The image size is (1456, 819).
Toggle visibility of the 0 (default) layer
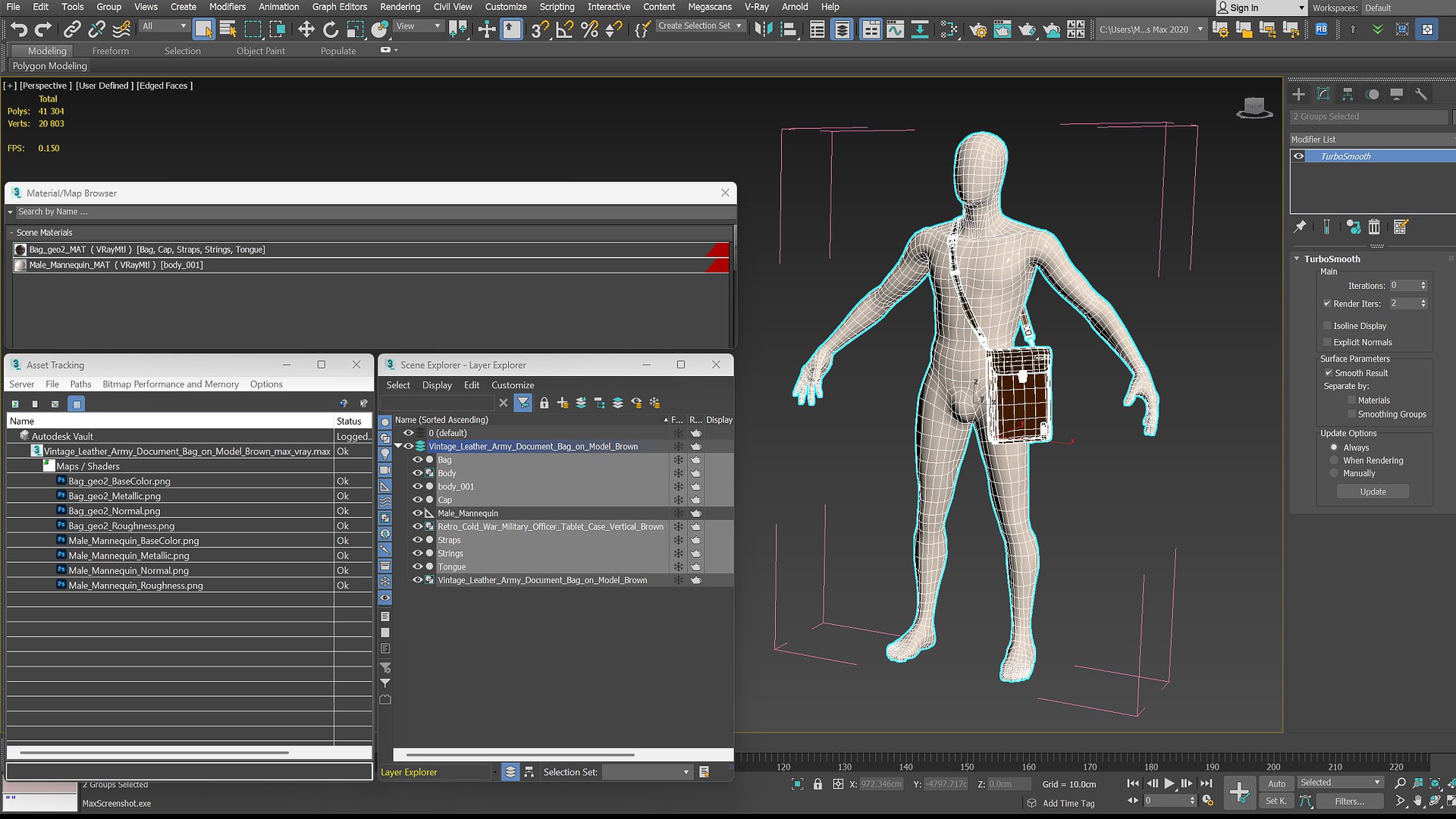pos(408,433)
